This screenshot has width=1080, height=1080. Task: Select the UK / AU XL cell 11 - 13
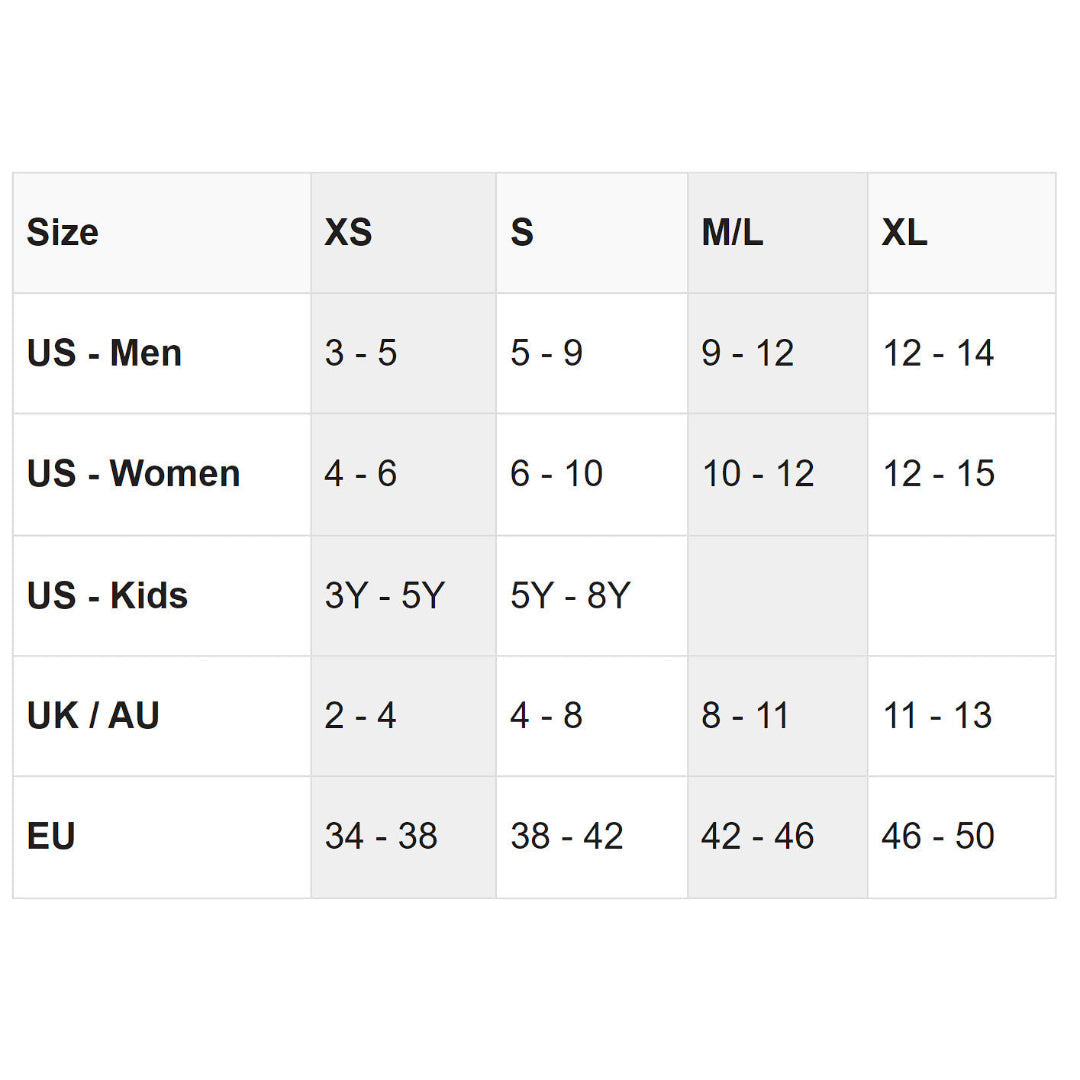936,716
